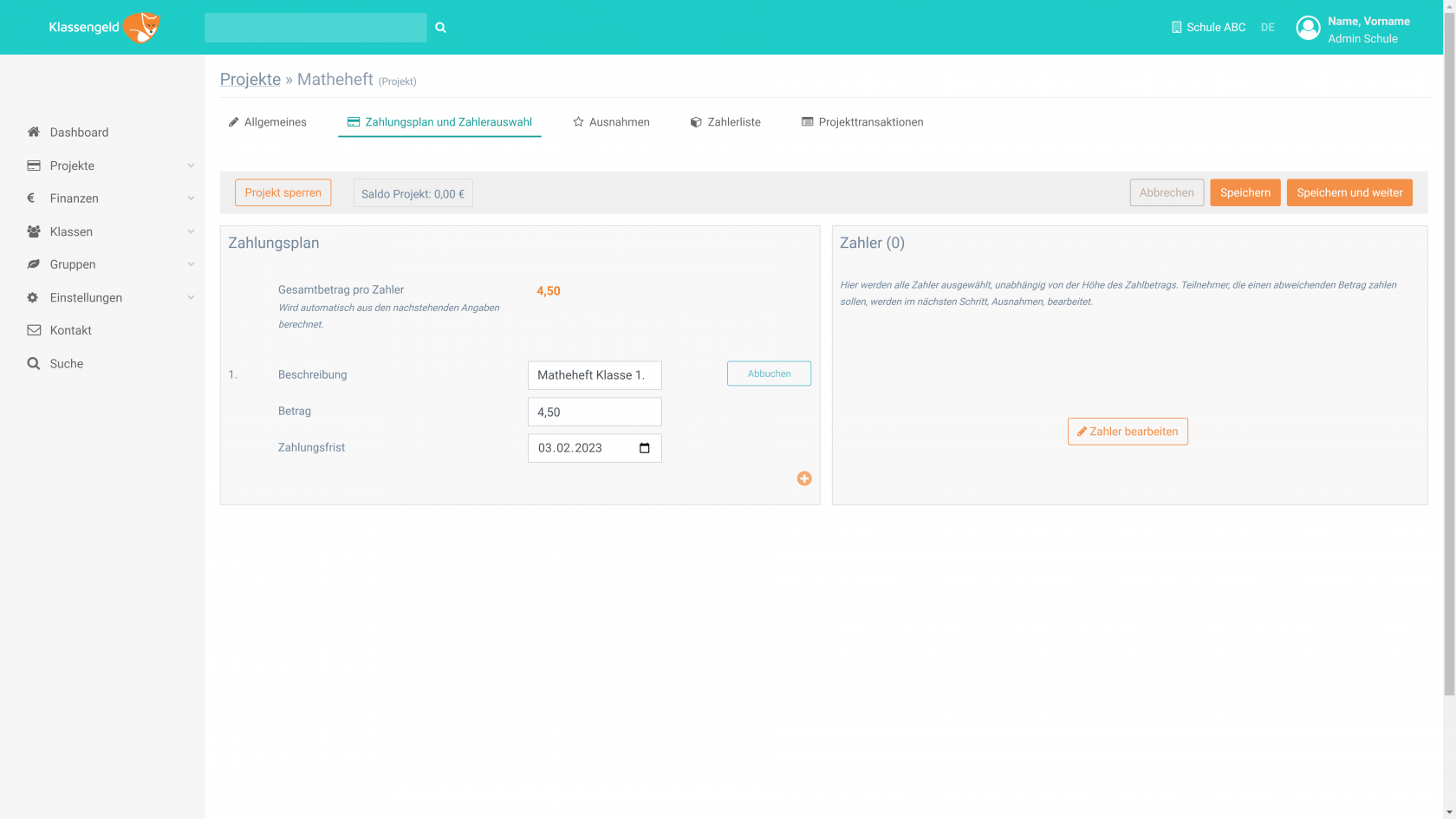1456x819 pixels.
Task: Select Zahlungsplan und Zahlerauswahl tab
Action: point(439,122)
